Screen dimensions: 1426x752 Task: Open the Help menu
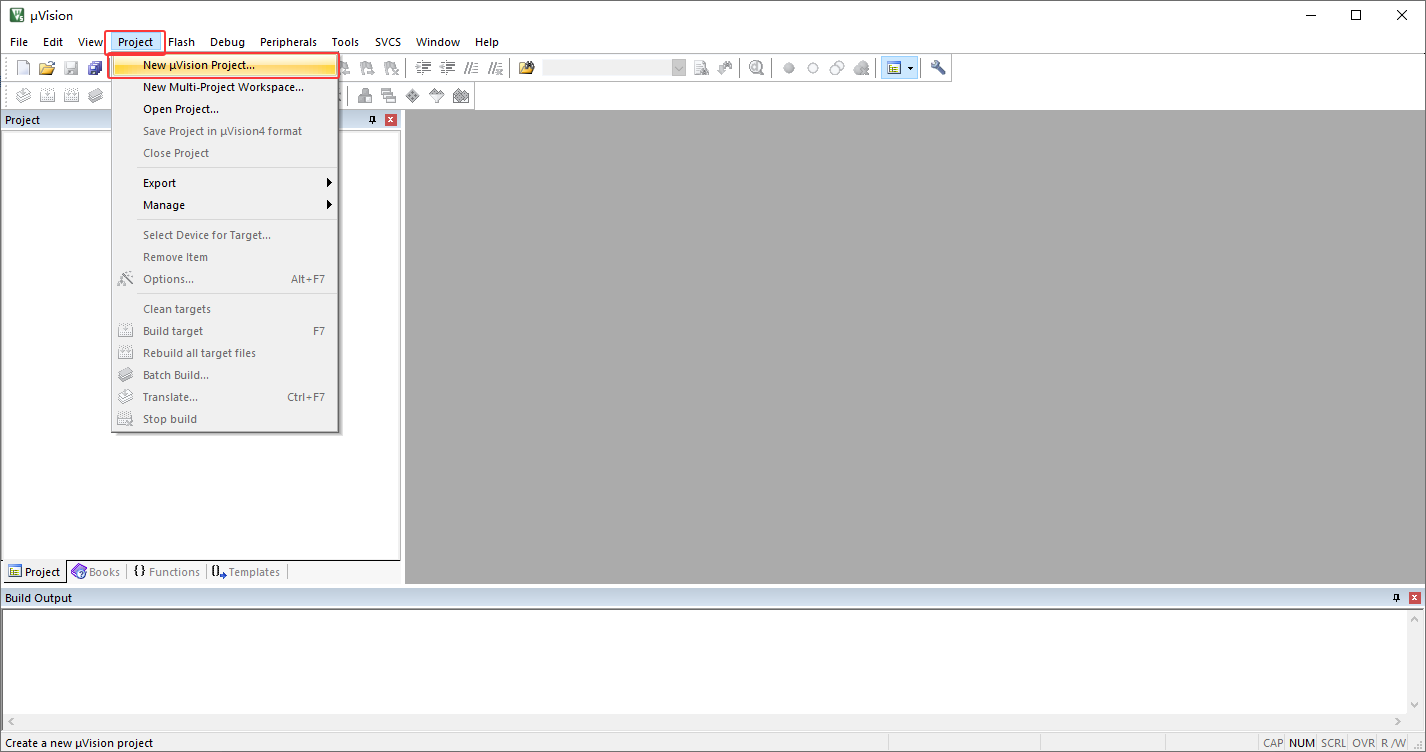tap(487, 42)
